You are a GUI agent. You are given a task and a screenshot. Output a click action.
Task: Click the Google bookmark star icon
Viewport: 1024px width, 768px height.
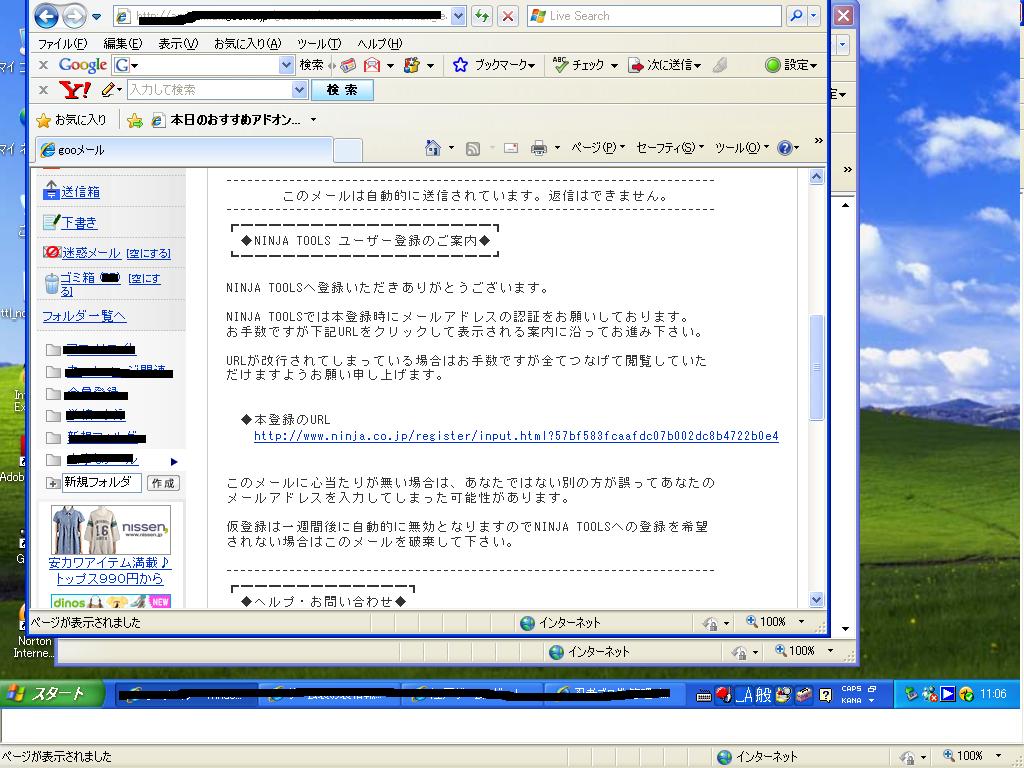(460, 65)
